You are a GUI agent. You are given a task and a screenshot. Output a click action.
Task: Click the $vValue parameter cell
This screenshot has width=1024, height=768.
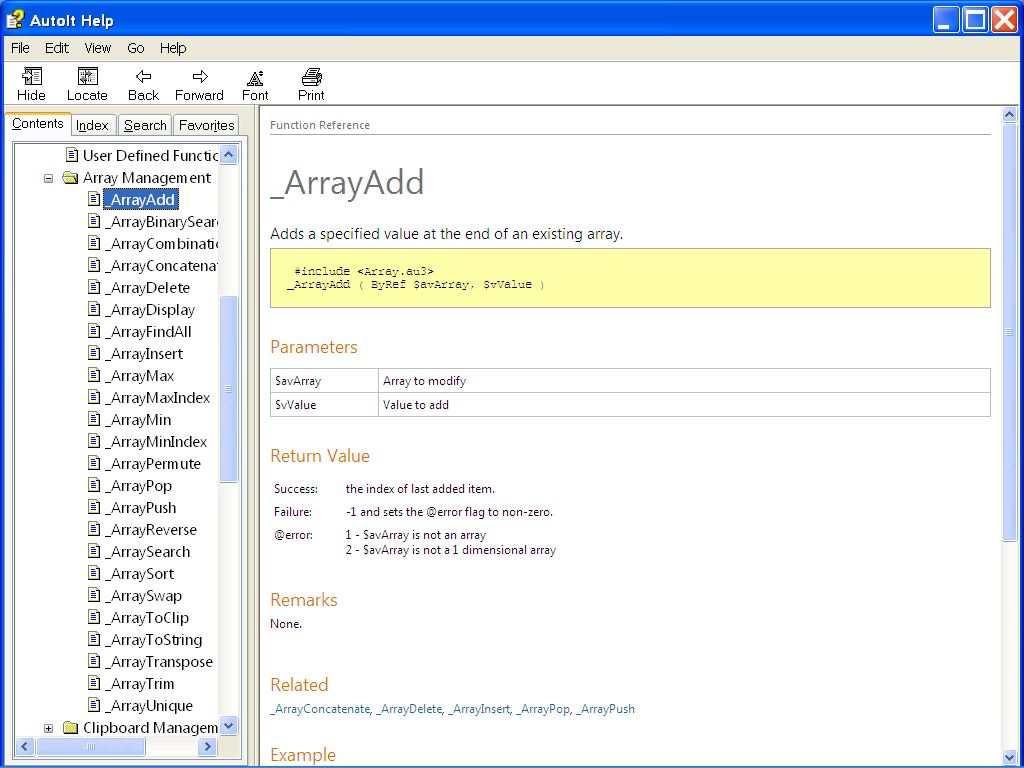point(325,405)
